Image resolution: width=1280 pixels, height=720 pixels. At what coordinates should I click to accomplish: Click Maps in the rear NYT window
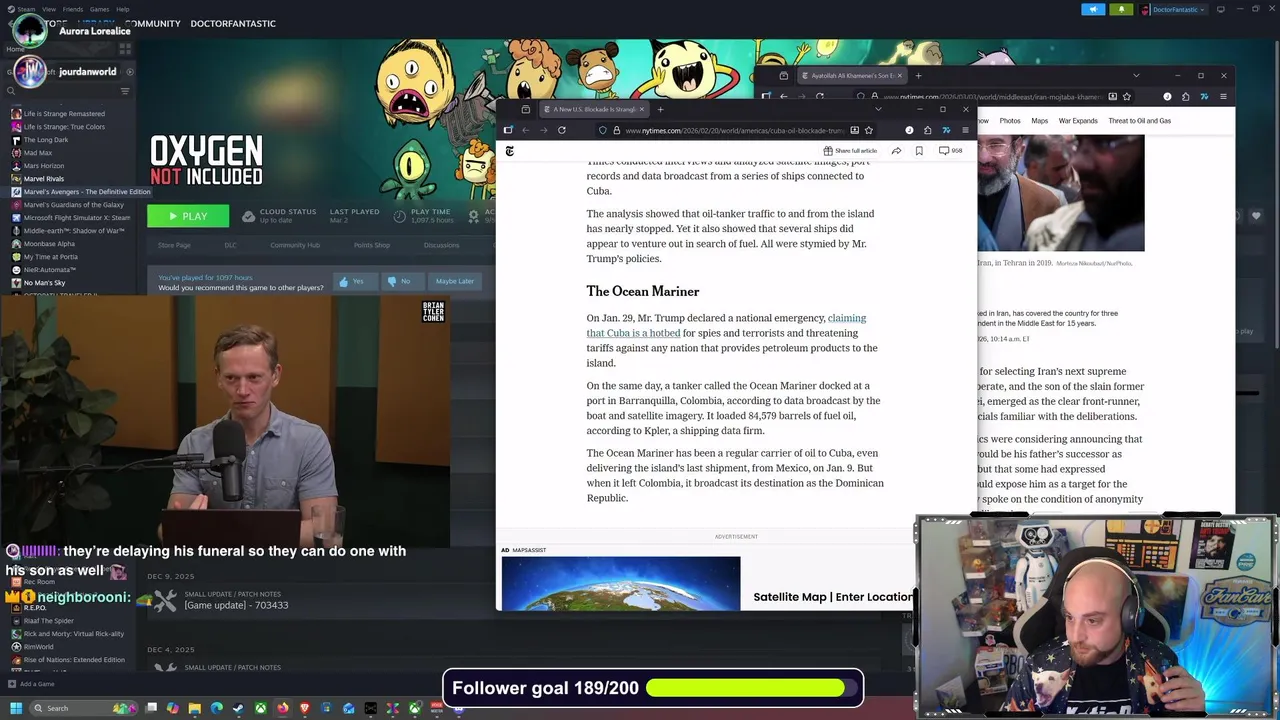tap(1040, 121)
